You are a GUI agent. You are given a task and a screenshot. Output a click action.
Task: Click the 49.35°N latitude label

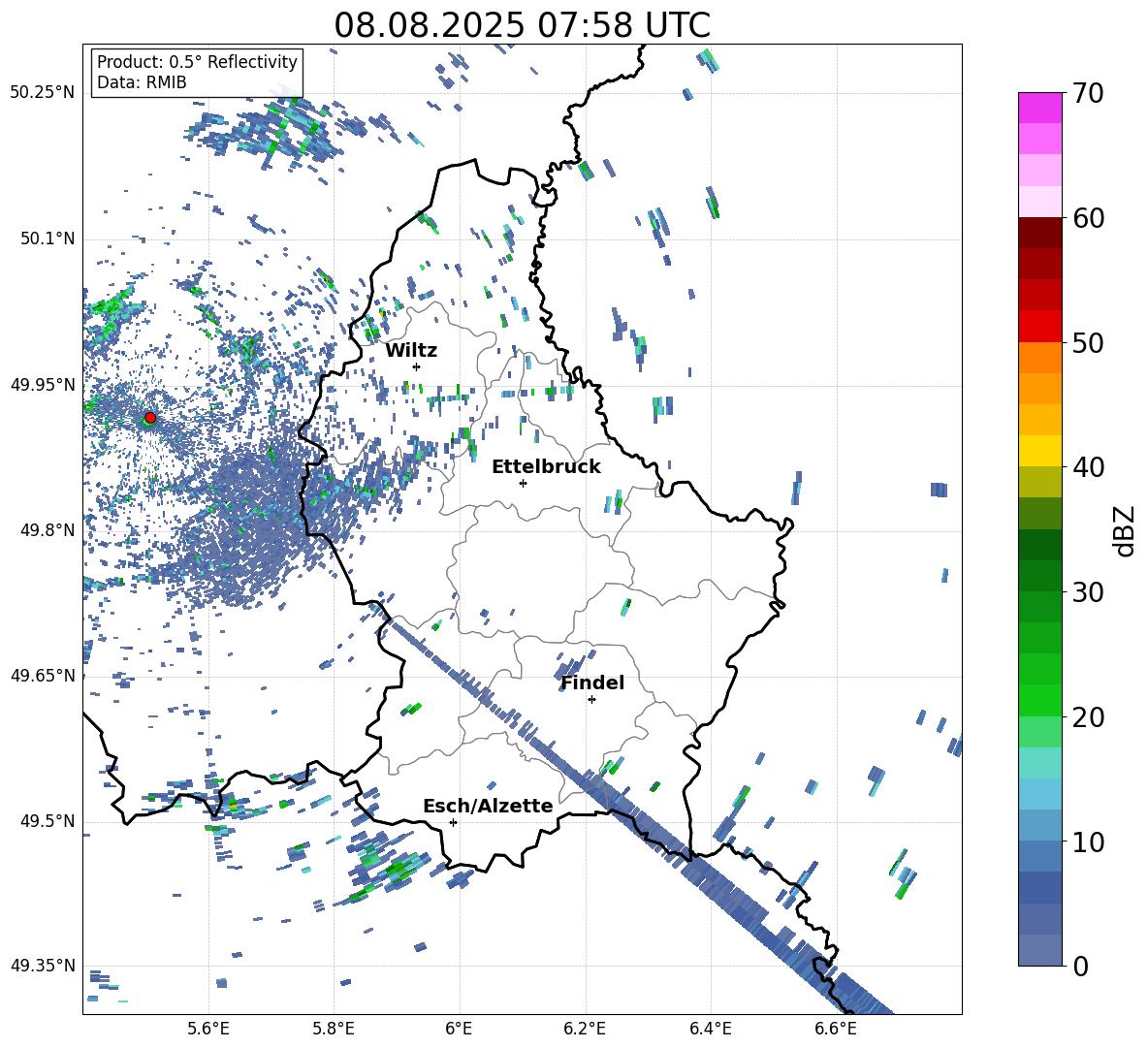click(x=43, y=966)
